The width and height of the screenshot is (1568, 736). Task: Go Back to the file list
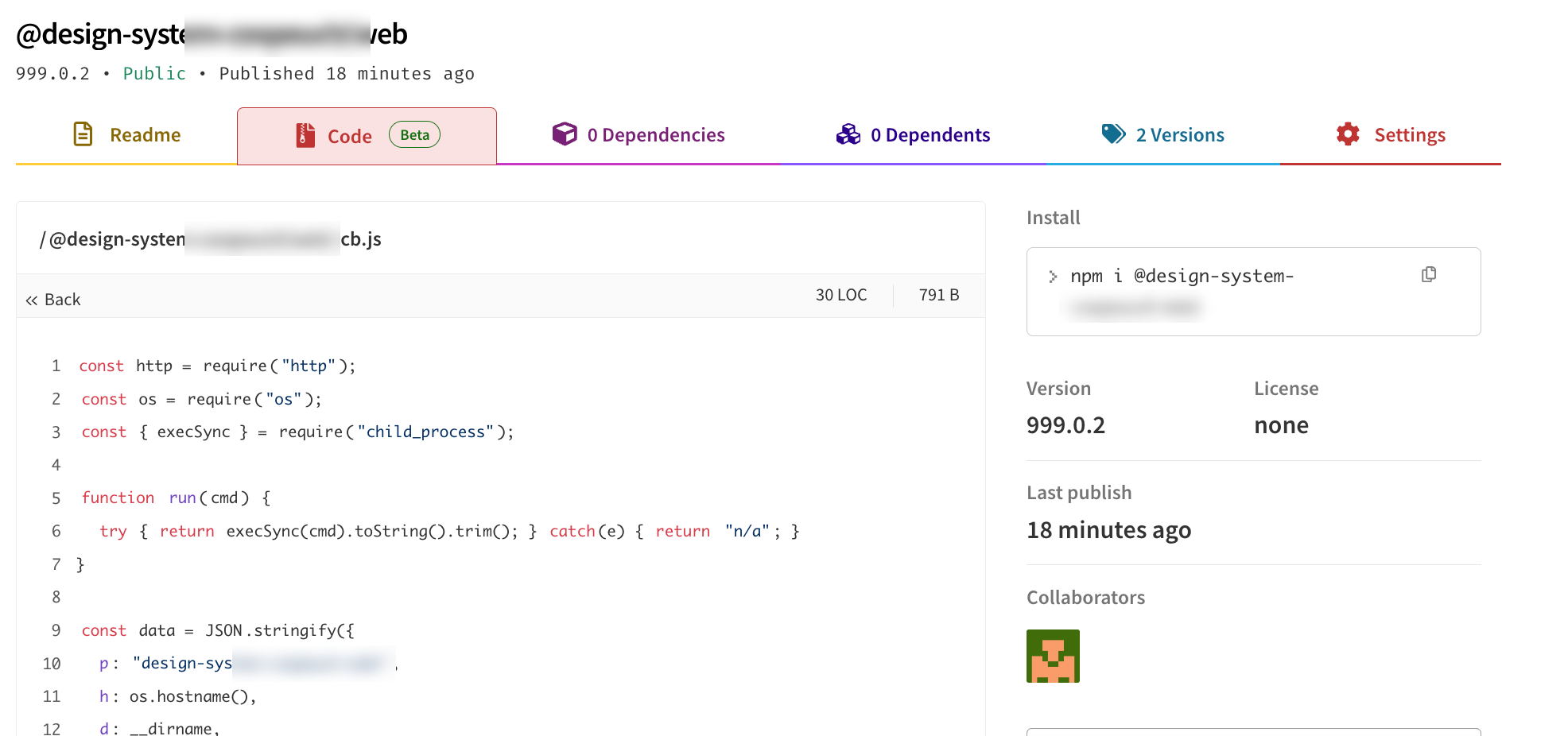click(53, 300)
